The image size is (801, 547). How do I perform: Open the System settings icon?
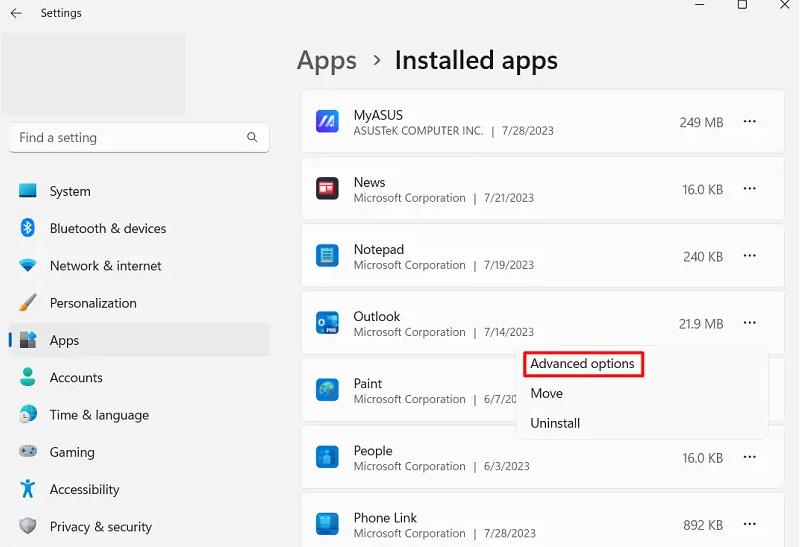[x=28, y=191]
